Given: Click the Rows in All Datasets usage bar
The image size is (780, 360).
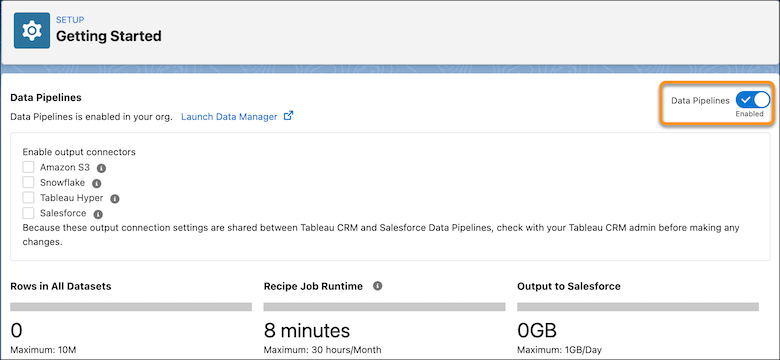Looking at the screenshot, I should (x=131, y=307).
